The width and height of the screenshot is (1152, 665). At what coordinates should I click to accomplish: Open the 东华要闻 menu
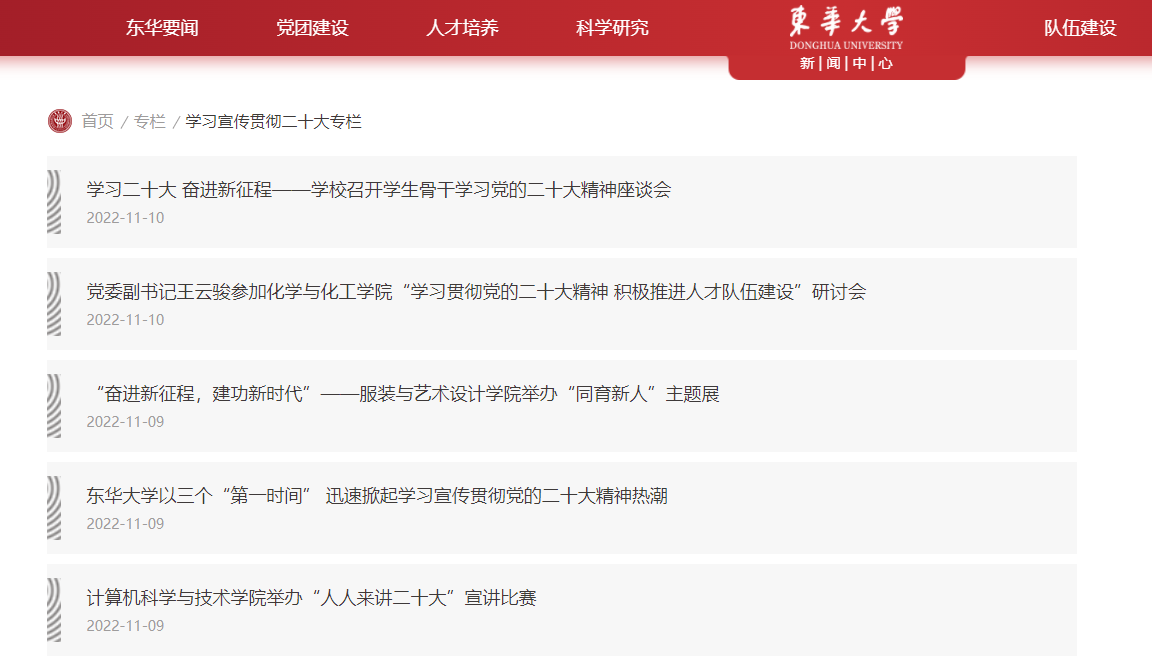tap(162, 28)
